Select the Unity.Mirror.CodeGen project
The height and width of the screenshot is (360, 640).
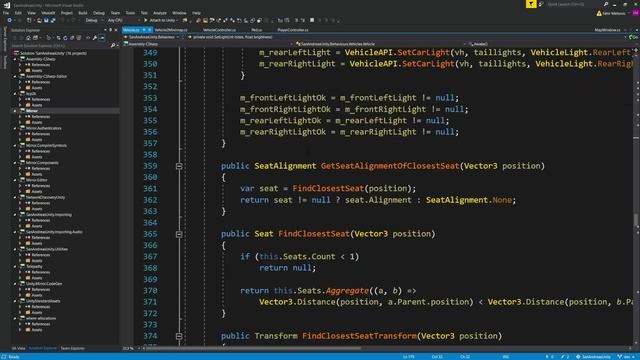click(44, 283)
